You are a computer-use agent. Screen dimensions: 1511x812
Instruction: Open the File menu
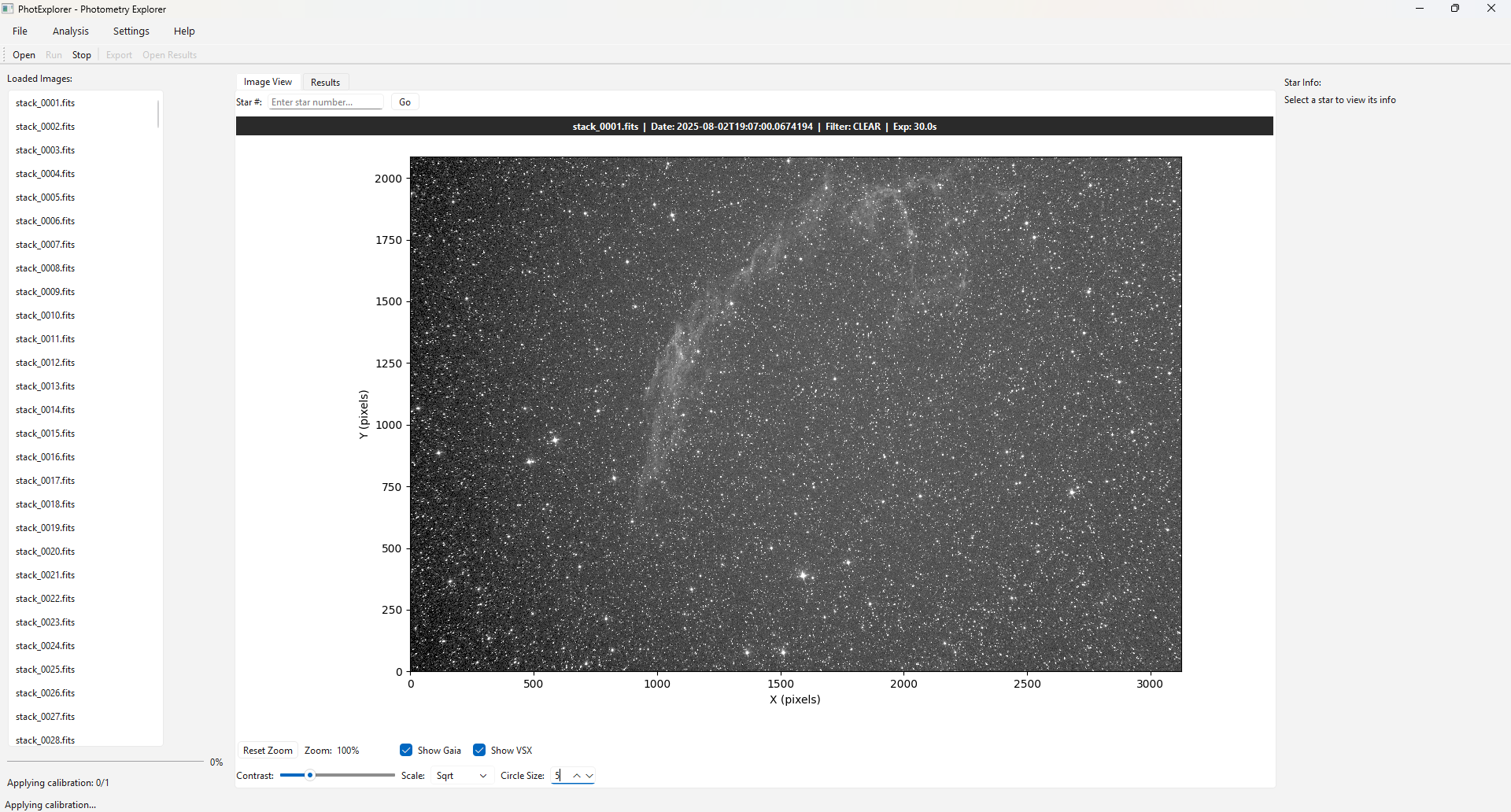coord(20,31)
